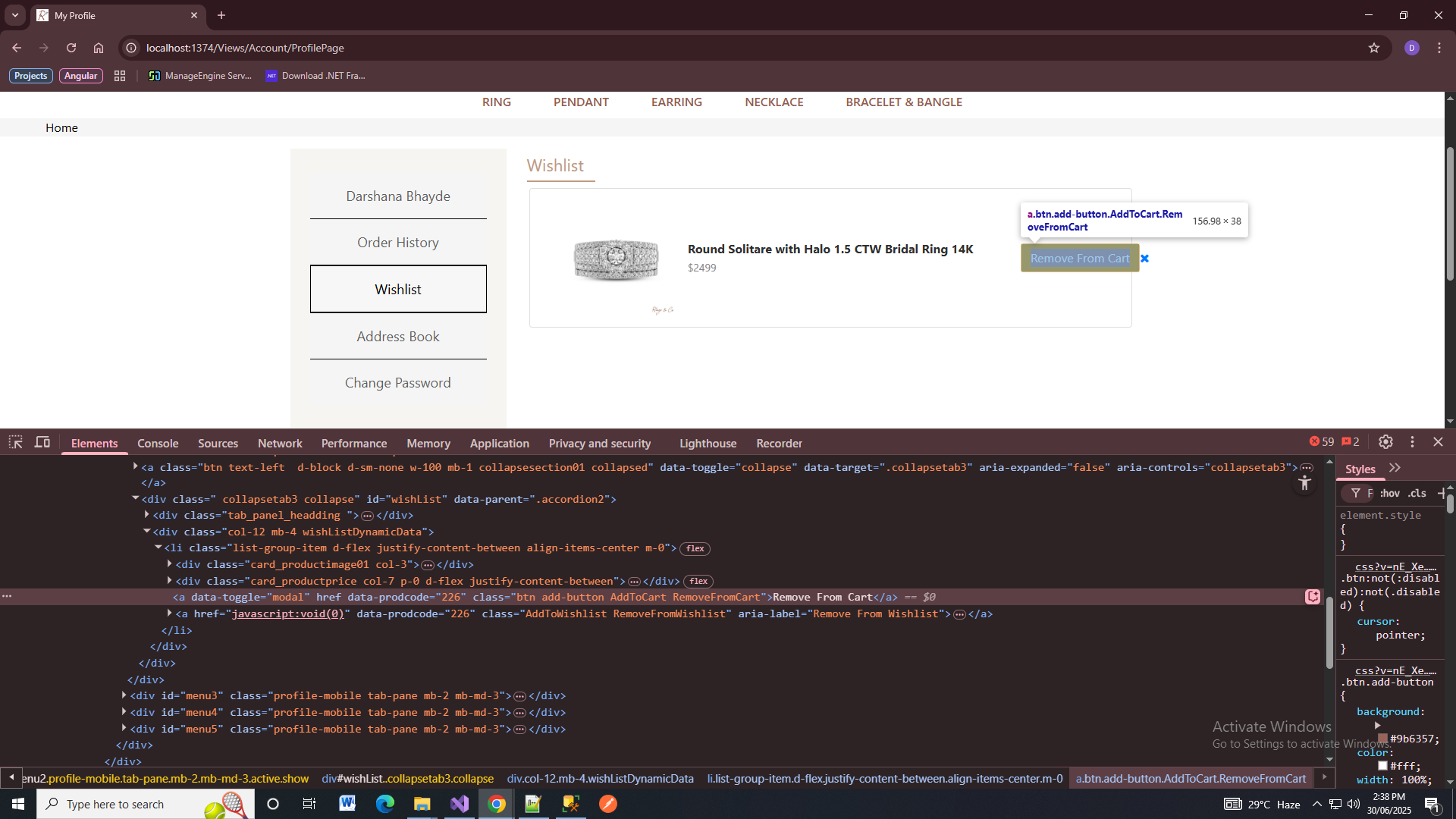1456x819 pixels.
Task: Toggle the :hov element state panel
Action: (1390, 494)
